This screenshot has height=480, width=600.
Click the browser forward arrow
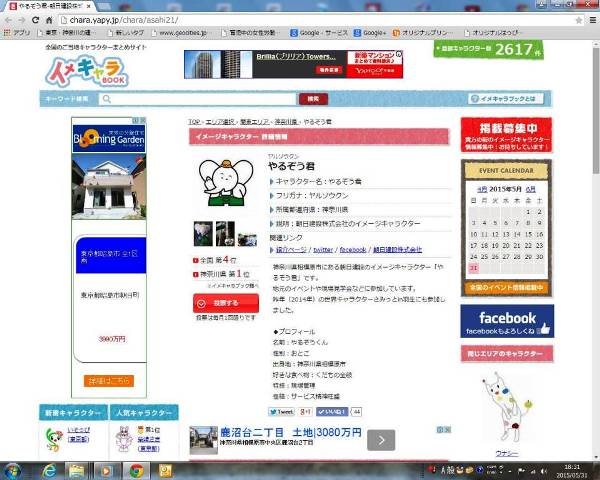(x=21, y=20)
